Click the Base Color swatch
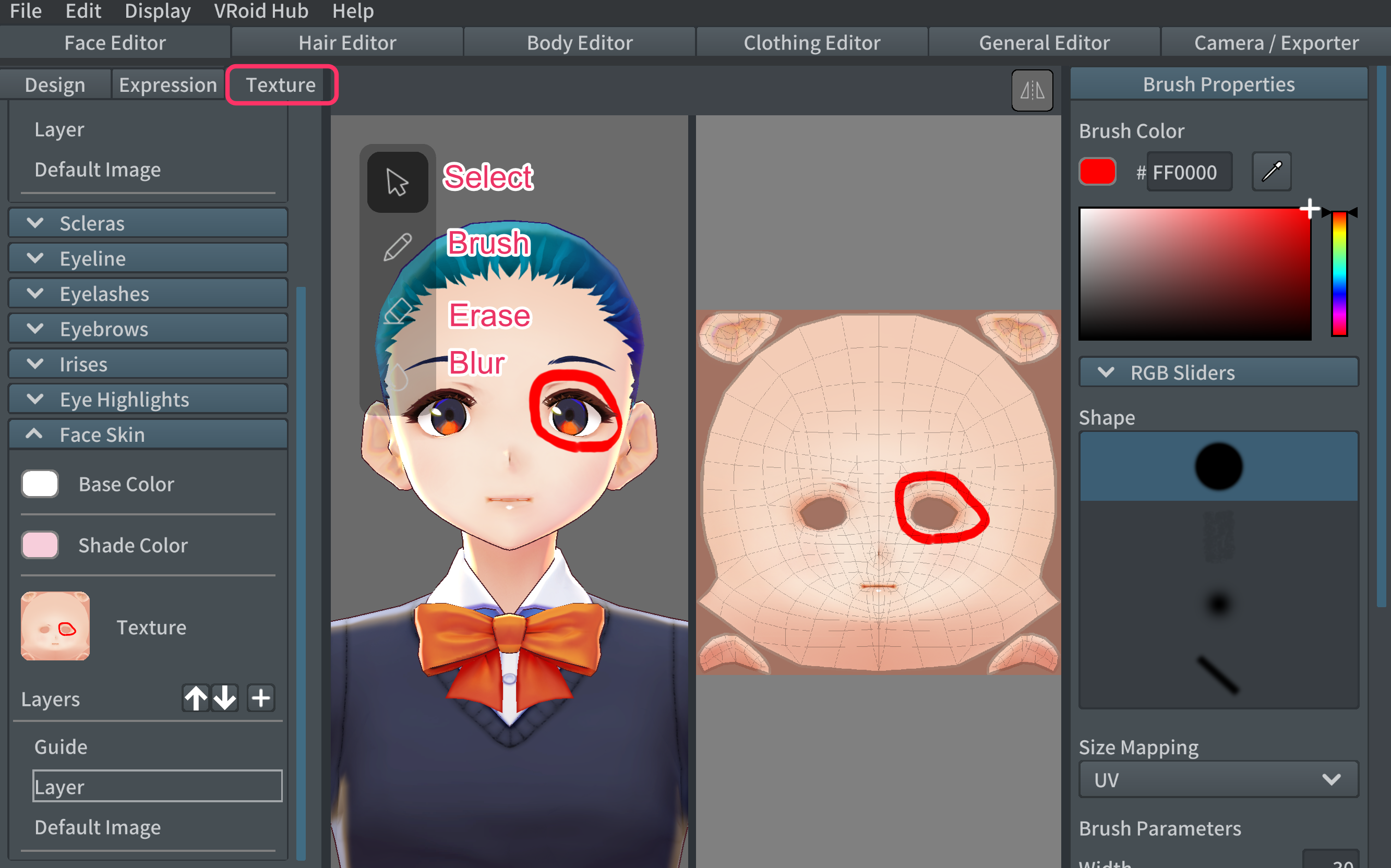Image resolution: width=1391 pixels, height=868 pixels. [40, 484]
